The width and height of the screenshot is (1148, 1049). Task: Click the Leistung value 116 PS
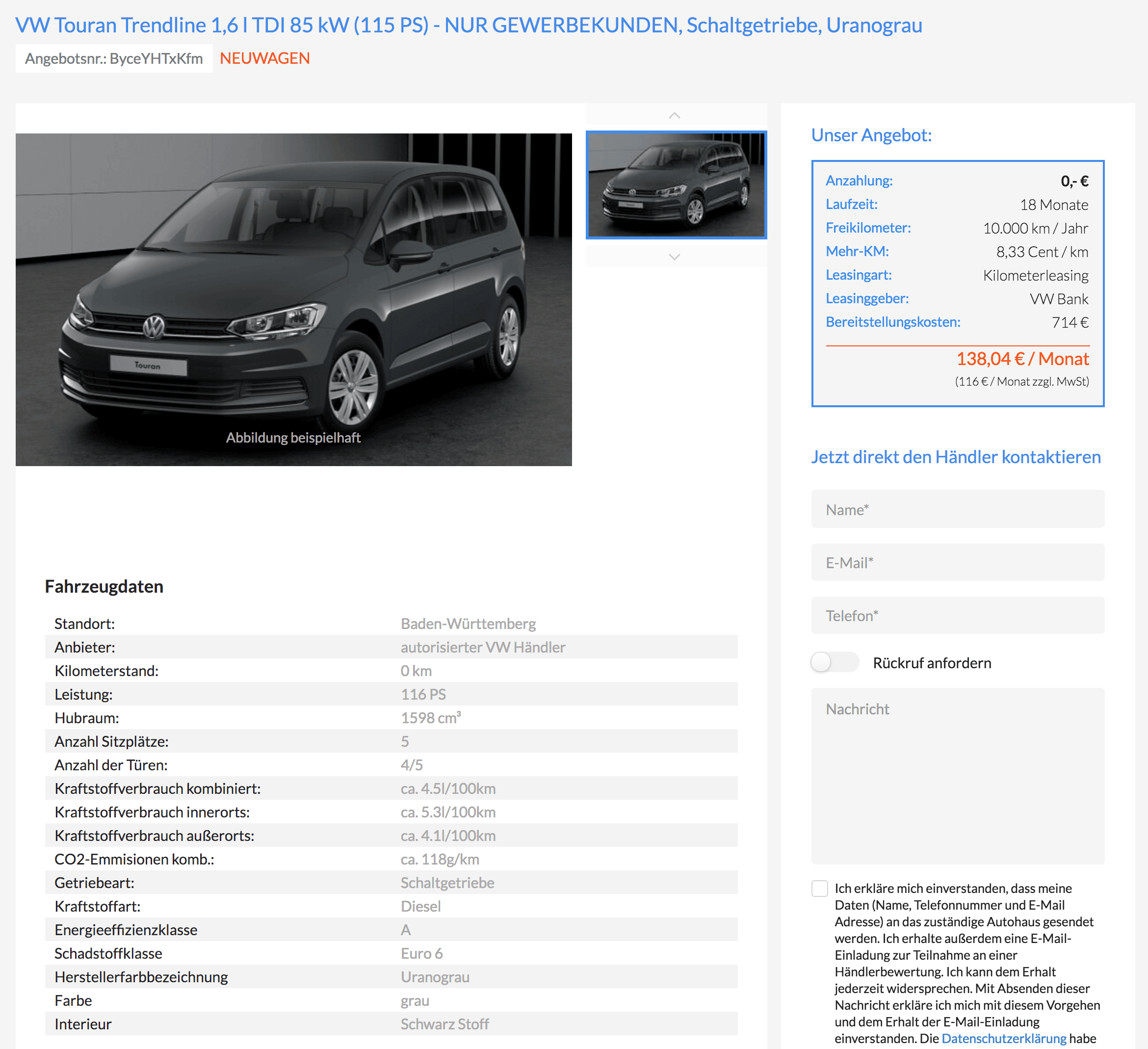coord(424,694)
